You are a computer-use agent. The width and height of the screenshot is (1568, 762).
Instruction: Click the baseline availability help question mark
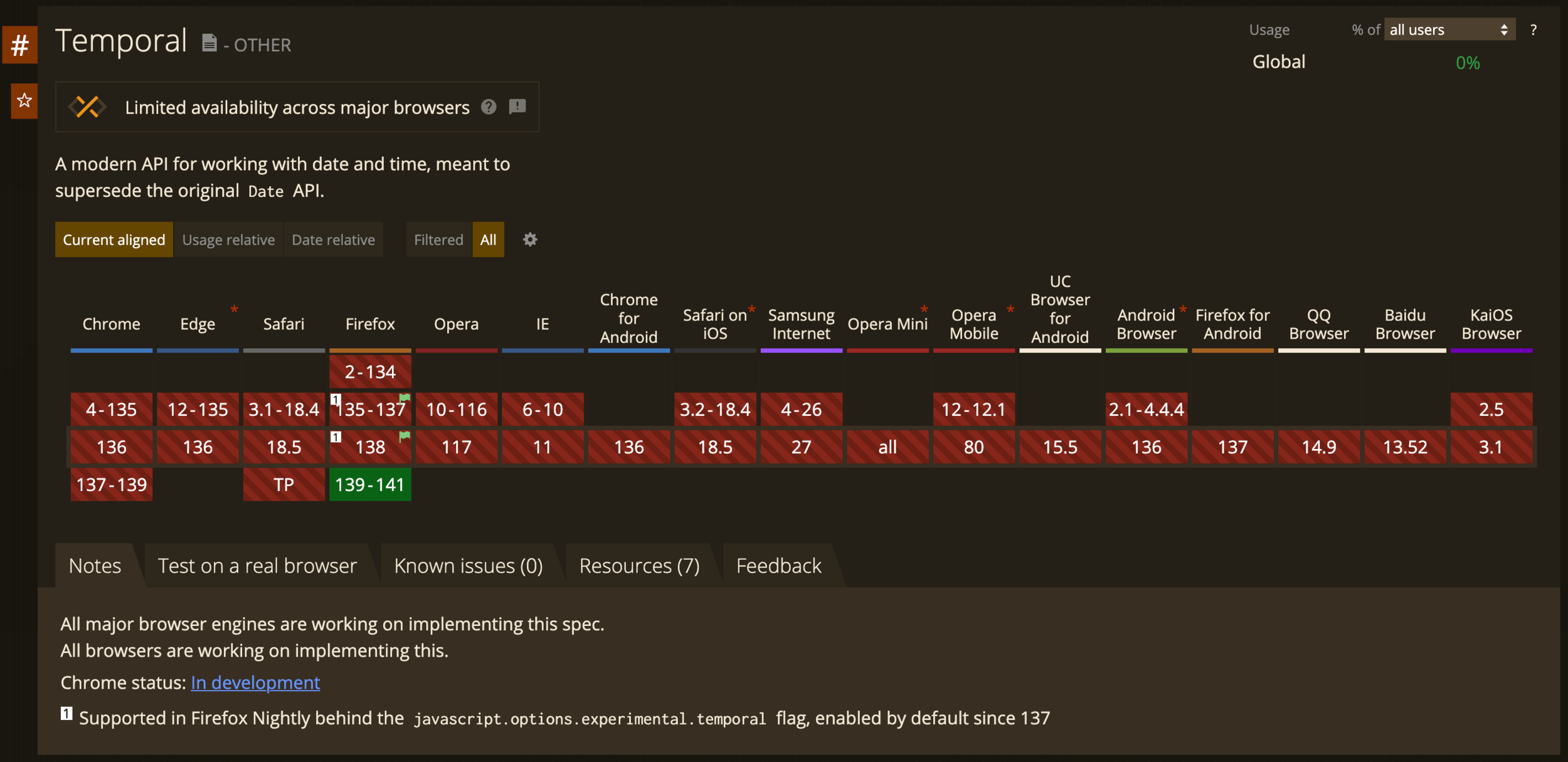click(489, 107)
